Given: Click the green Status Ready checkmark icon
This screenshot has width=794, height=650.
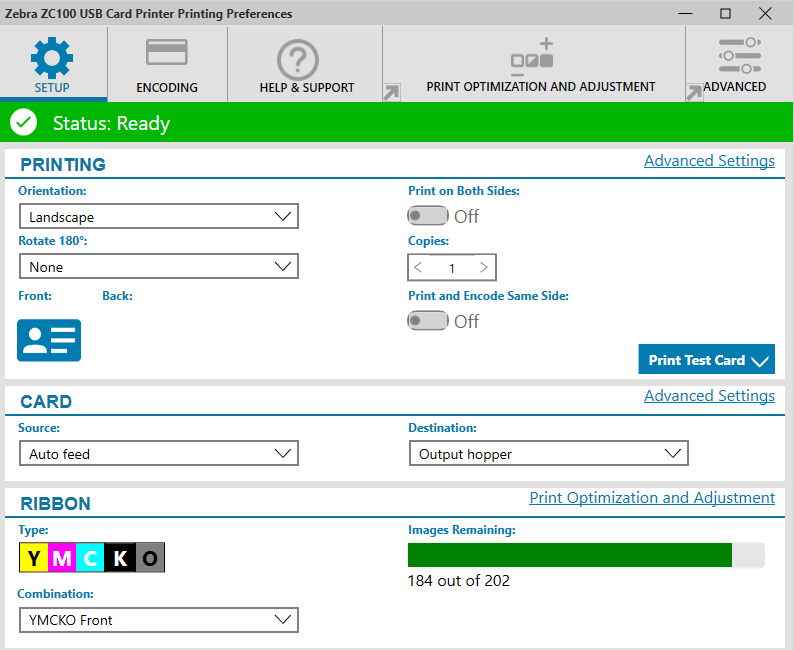Looking at the screenshot, I should [23, 123].
